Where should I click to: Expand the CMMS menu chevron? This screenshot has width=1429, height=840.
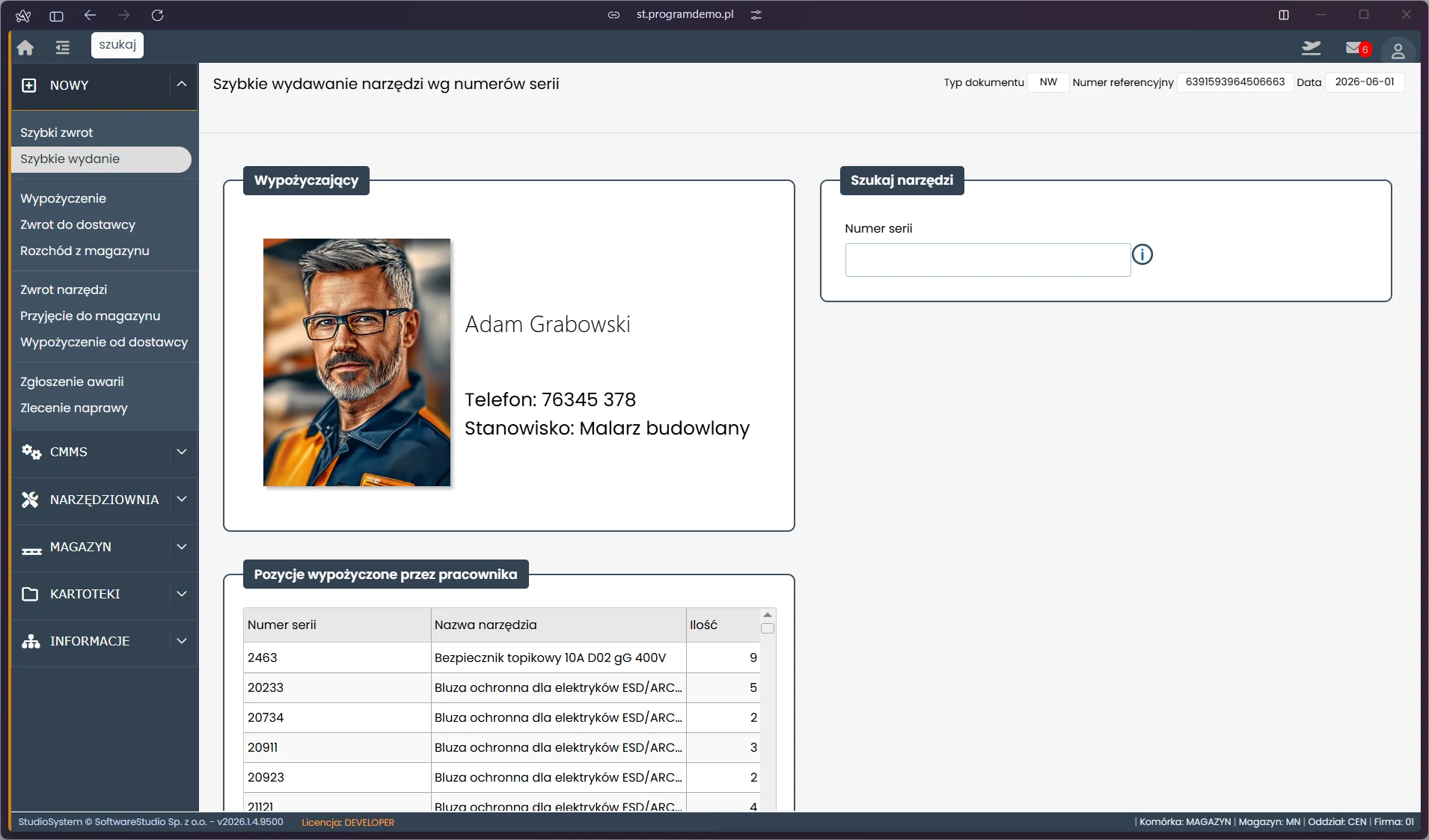(182, 452)
